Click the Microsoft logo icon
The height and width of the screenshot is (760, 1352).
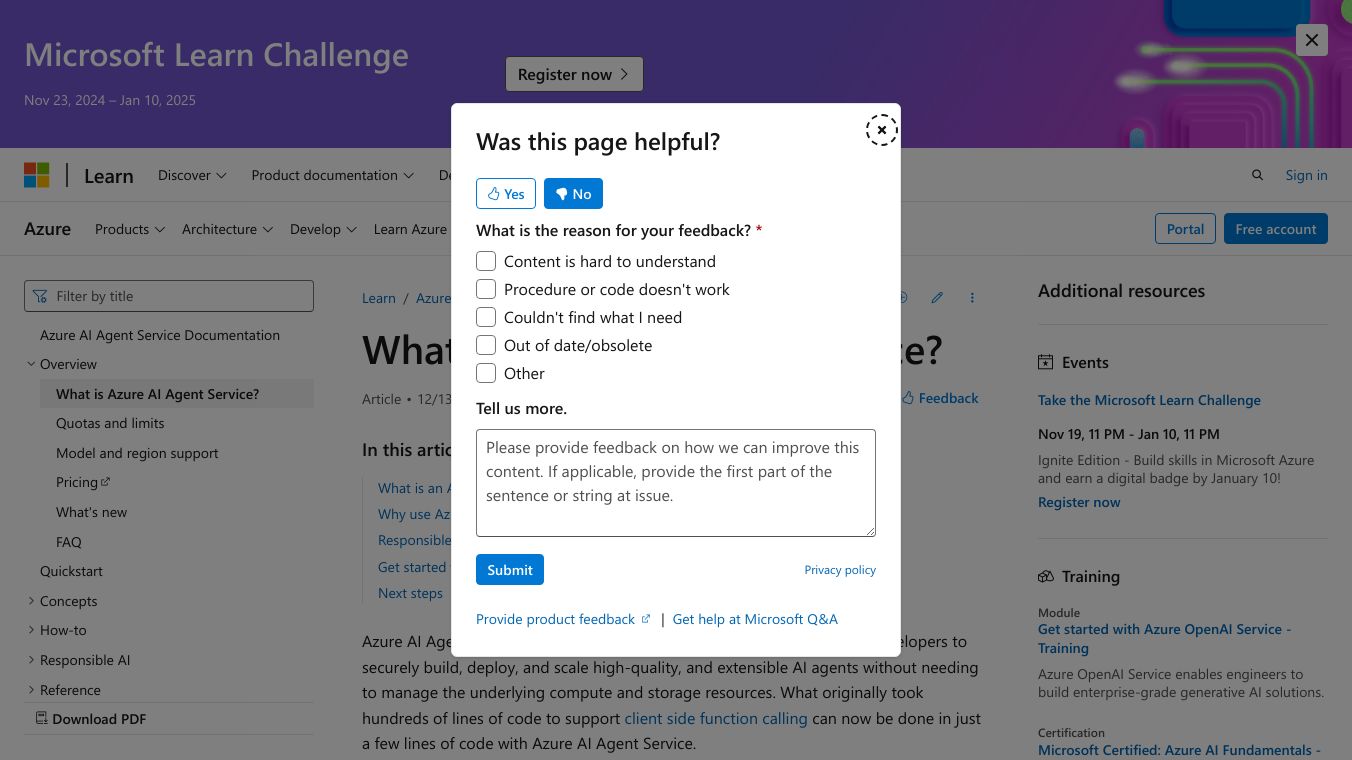click(x=37, y=175)
